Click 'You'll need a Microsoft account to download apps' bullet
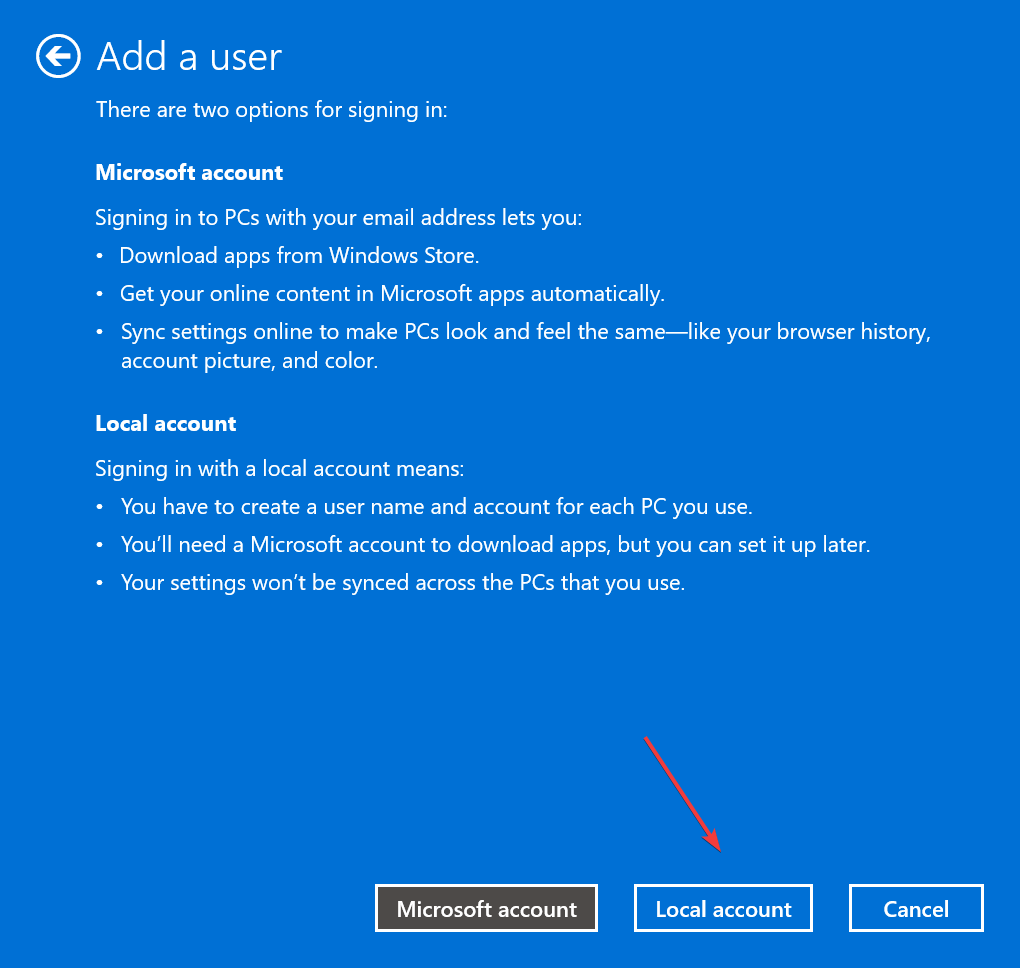The height and width of the screenshot is (968, 1020). 496,544
